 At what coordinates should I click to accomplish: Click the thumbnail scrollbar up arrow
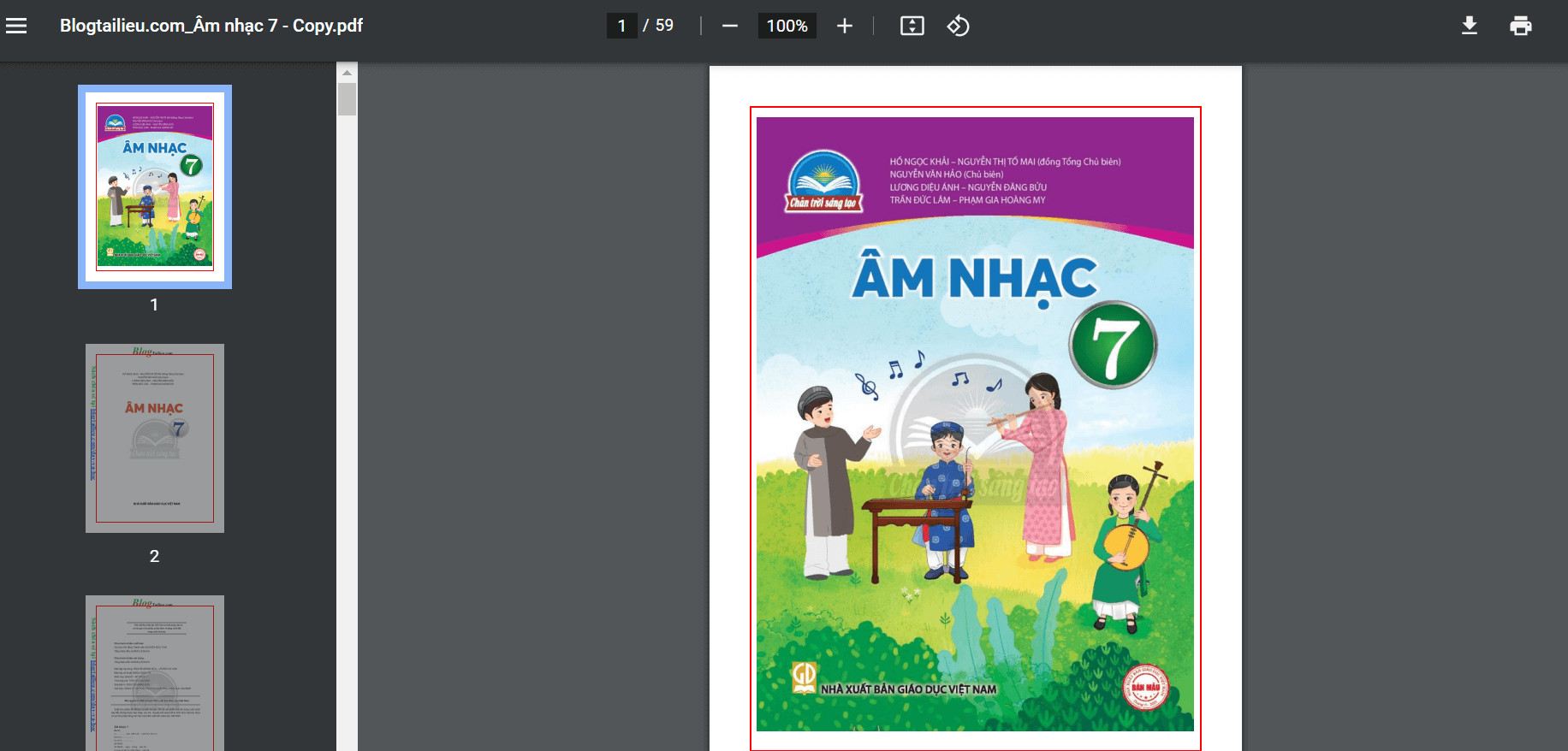coord(347,73)
